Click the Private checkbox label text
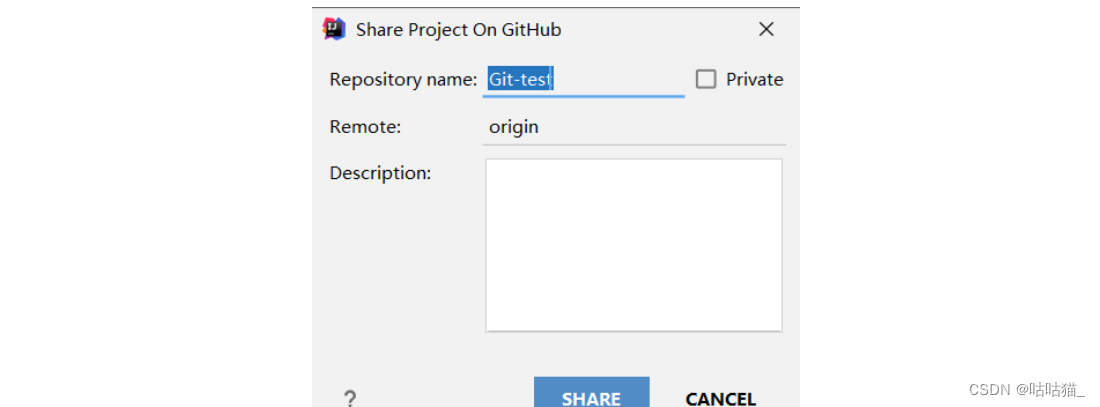The width and height of the screenshot is (1100, 407). (754, 79)
